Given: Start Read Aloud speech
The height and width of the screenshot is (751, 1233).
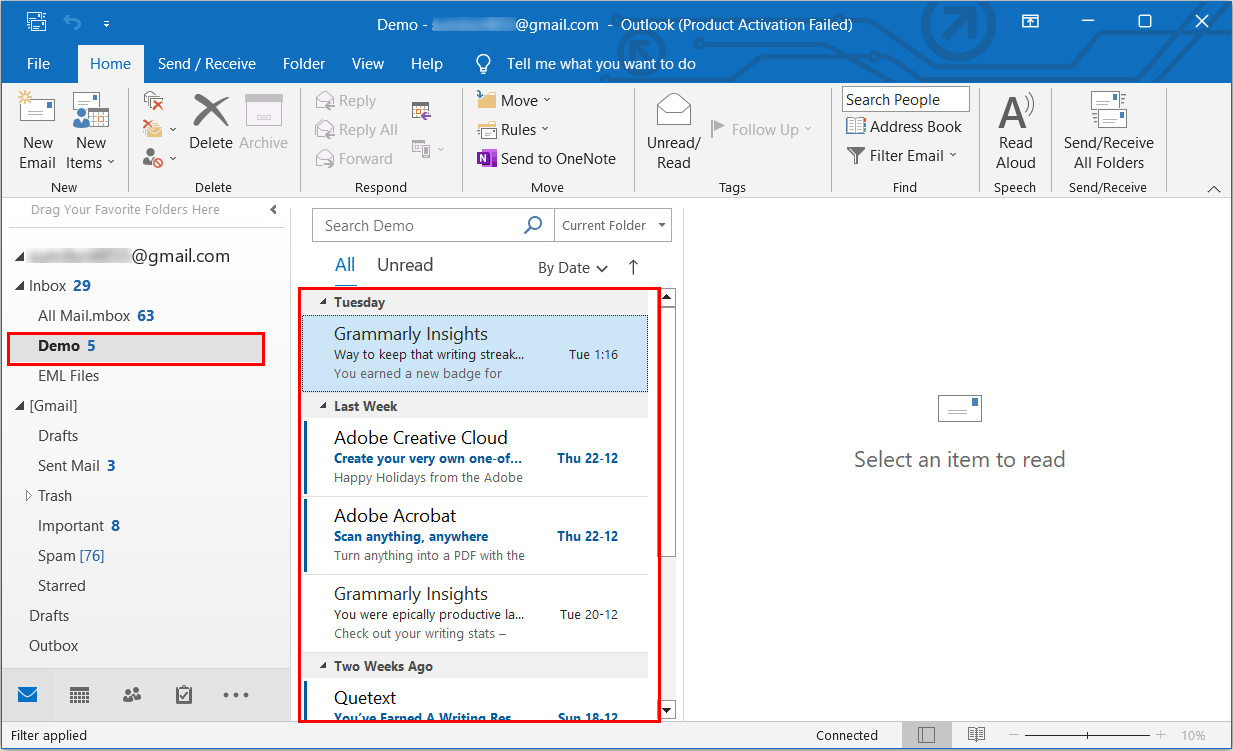Looking at the screenshot, I should coord(1015,130).
